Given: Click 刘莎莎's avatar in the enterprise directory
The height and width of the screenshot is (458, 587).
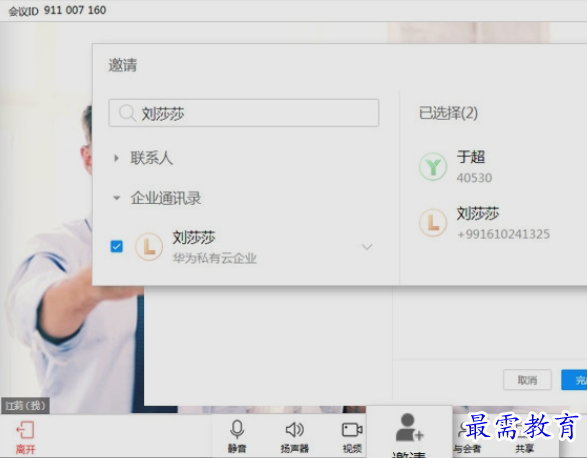Looking at the screenshot, I should [x=149, y=247].
